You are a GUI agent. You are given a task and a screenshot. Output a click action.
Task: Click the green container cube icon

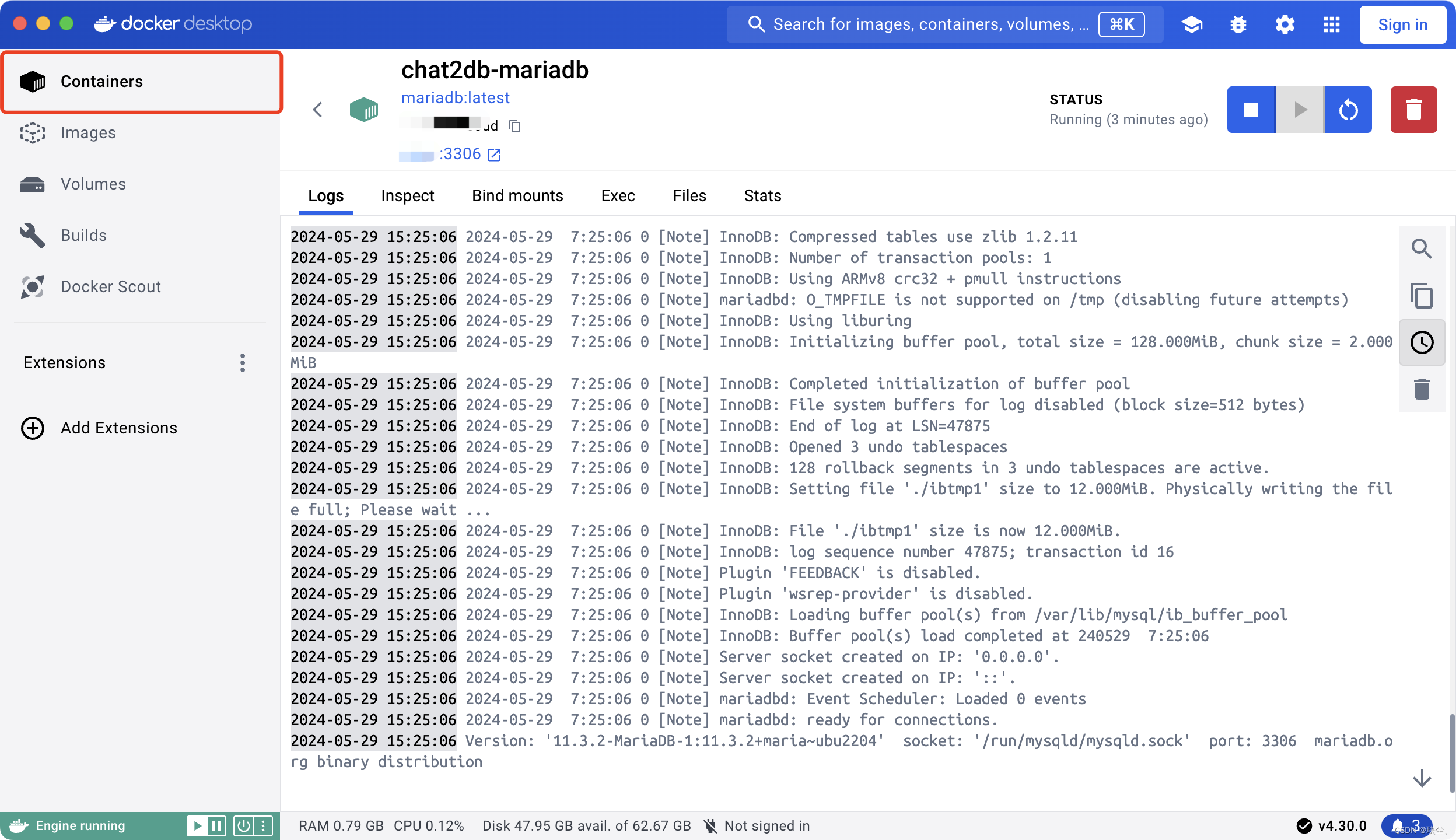pyautogui.click(x=364, y=110)
